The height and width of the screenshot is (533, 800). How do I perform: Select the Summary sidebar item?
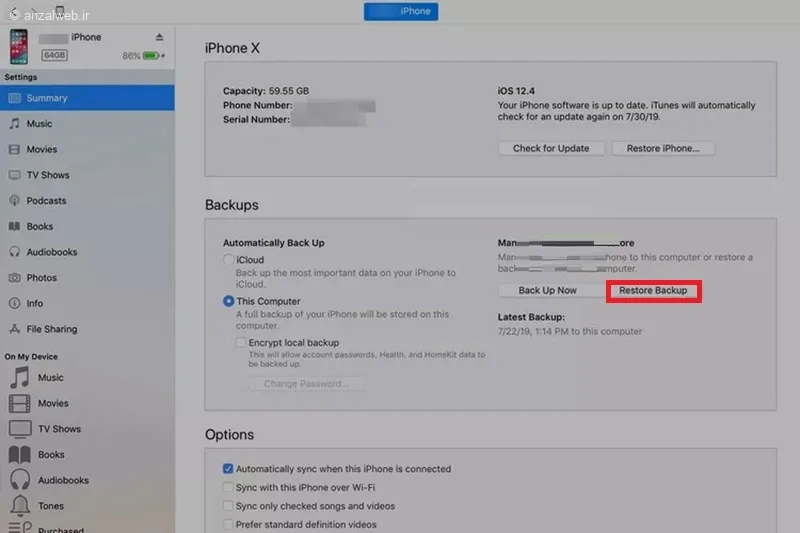click(87, 98)
